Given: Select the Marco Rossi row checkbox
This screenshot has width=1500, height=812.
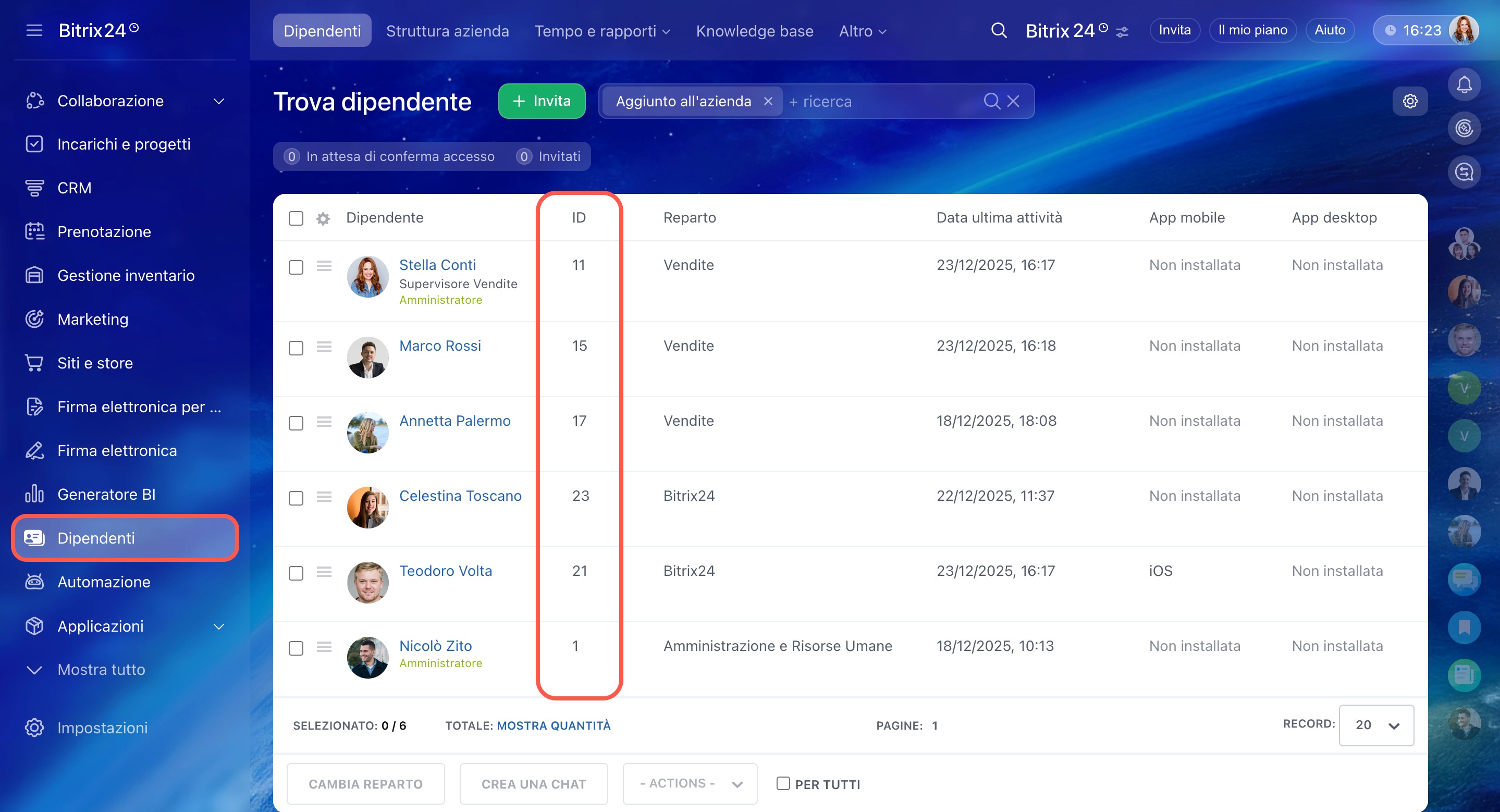Looking at the screenshot, I should pos(296,348).
